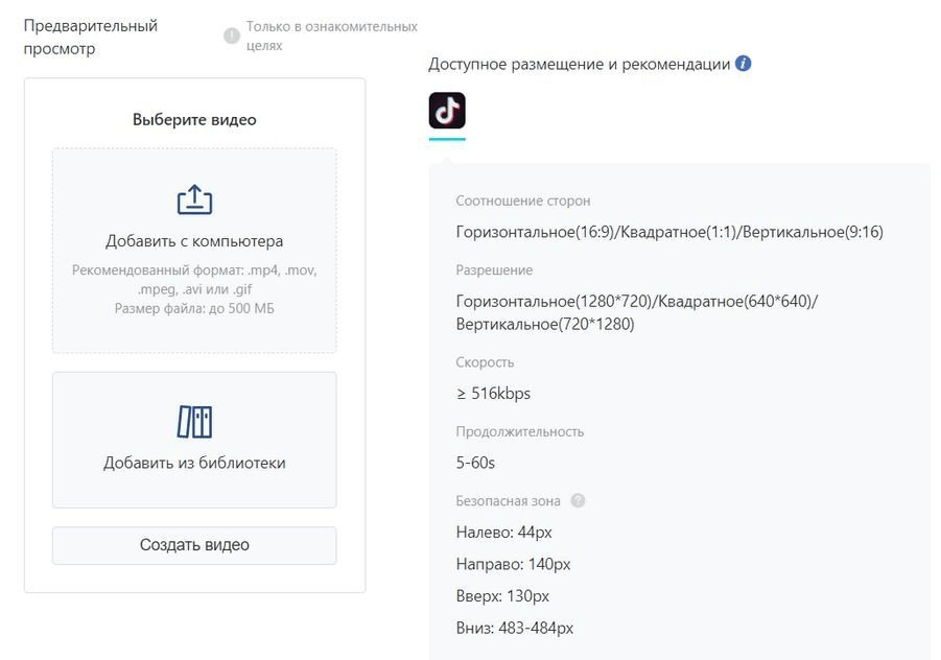Click the ≥ 516kbps speed value
Image resolution: width=941 pixels, height=660 pixels.
[493, 394]
